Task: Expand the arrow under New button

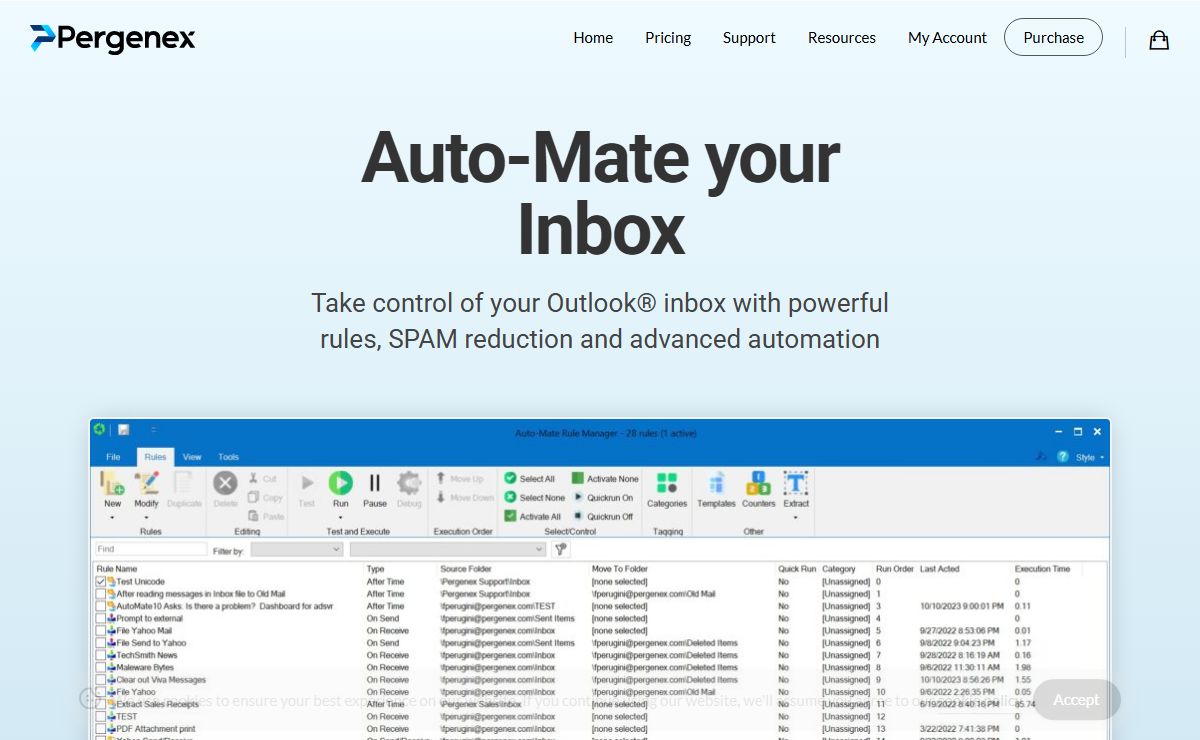Action: pyautogui.click(x=113, y=518)
